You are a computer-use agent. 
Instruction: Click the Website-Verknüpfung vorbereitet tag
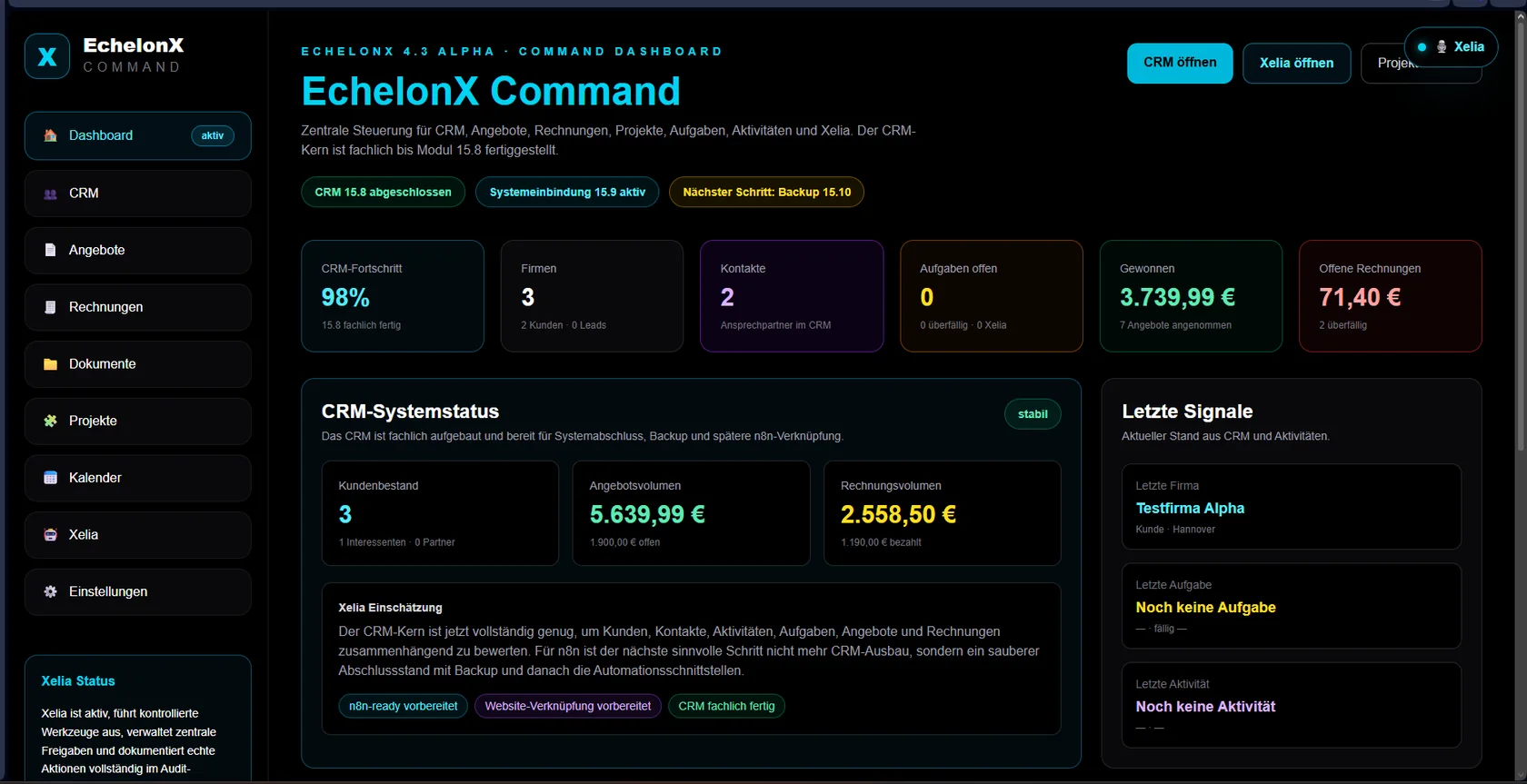(568, 706)
